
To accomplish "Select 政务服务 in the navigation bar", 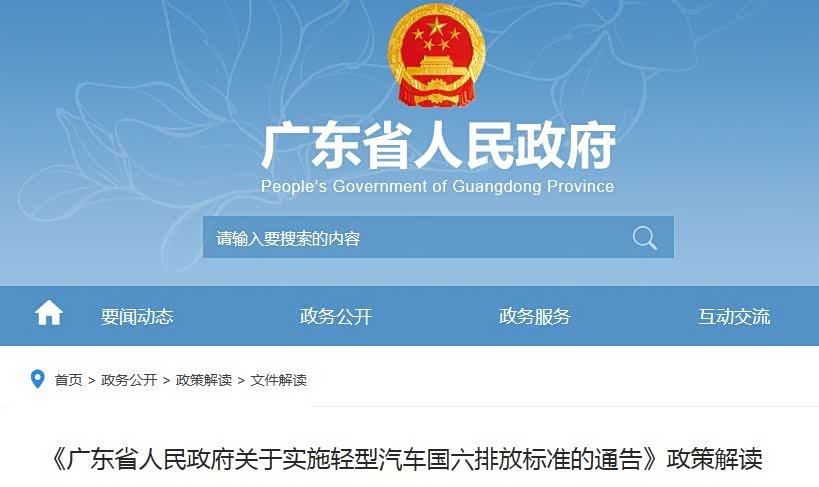I will tap(534, 316).
